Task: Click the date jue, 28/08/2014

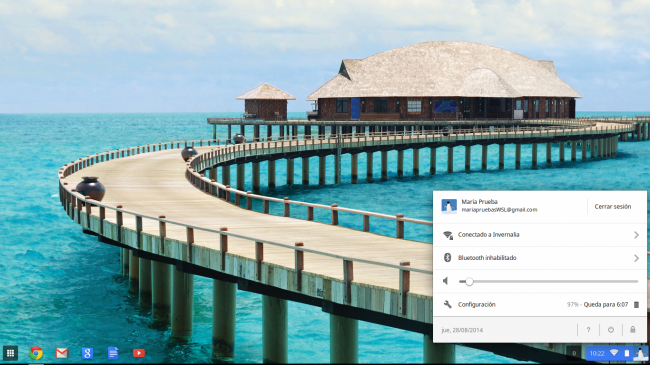Action: click(x=462, y=330)
